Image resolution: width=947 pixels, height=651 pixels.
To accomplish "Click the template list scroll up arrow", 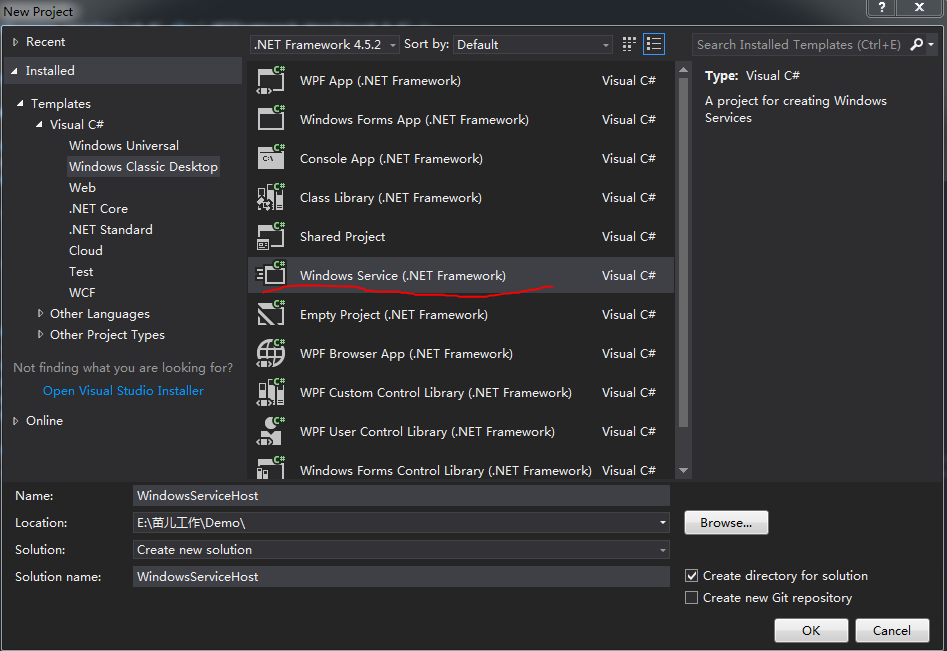I will 683,70.
